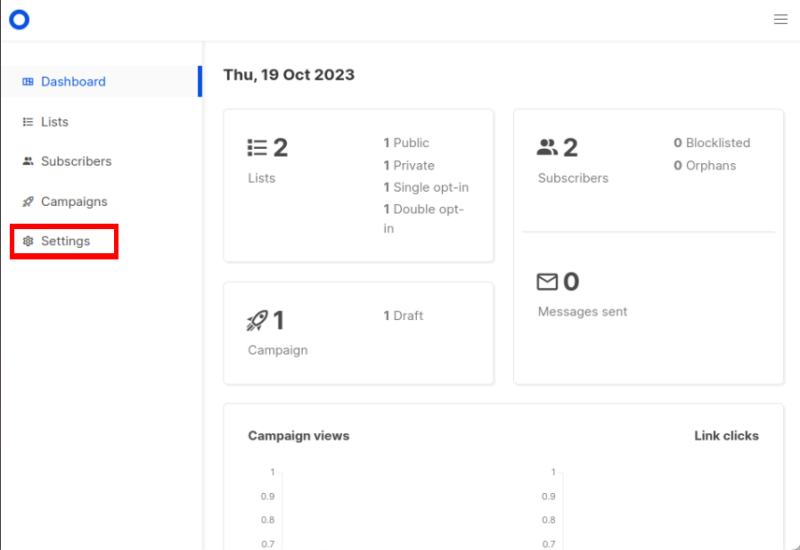Open the hamburger menu icon

coord(780,19)
